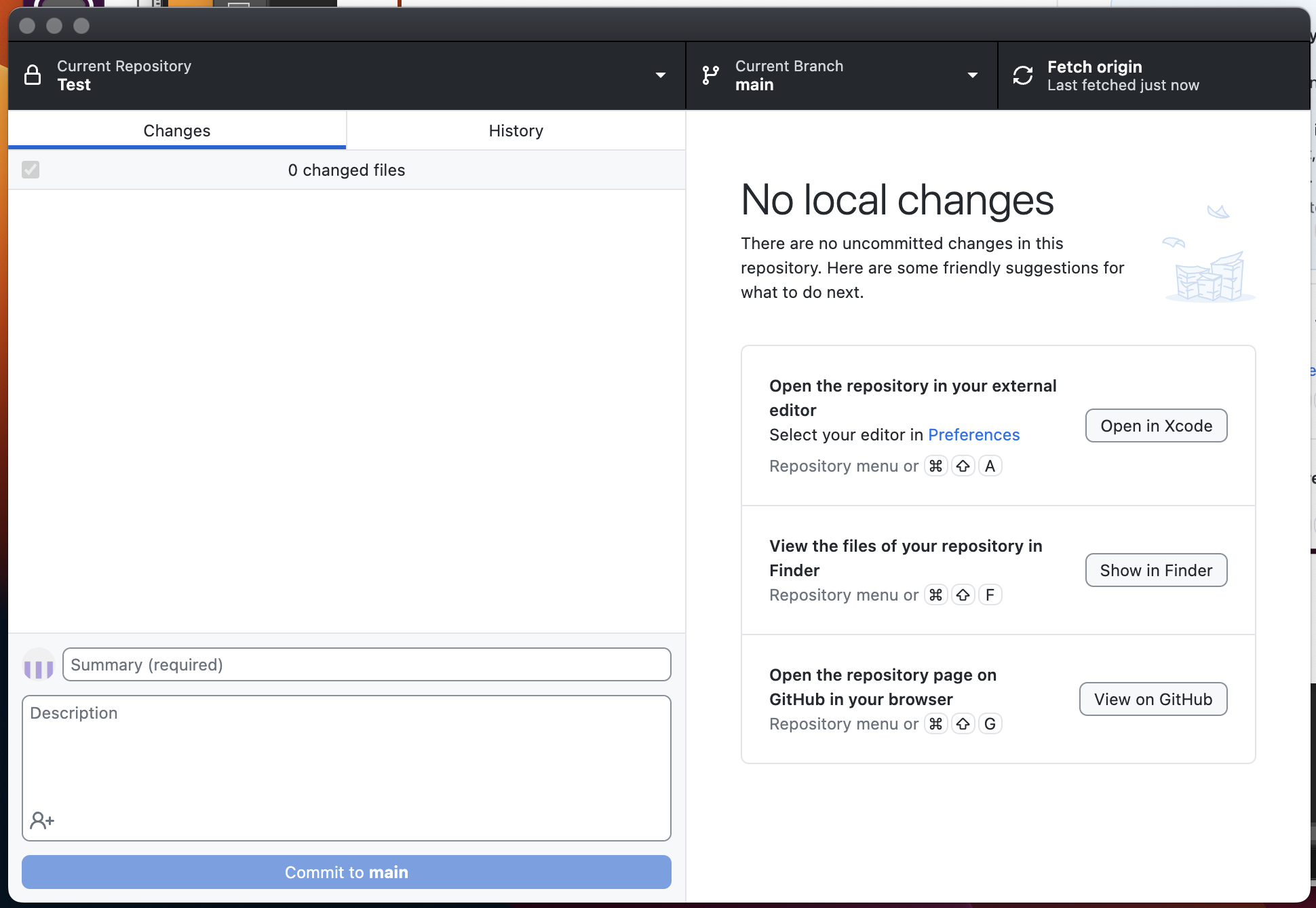Screen dimensions: 1316x908
Task: Click the add co-authors person icon
Action: (42, 820)
